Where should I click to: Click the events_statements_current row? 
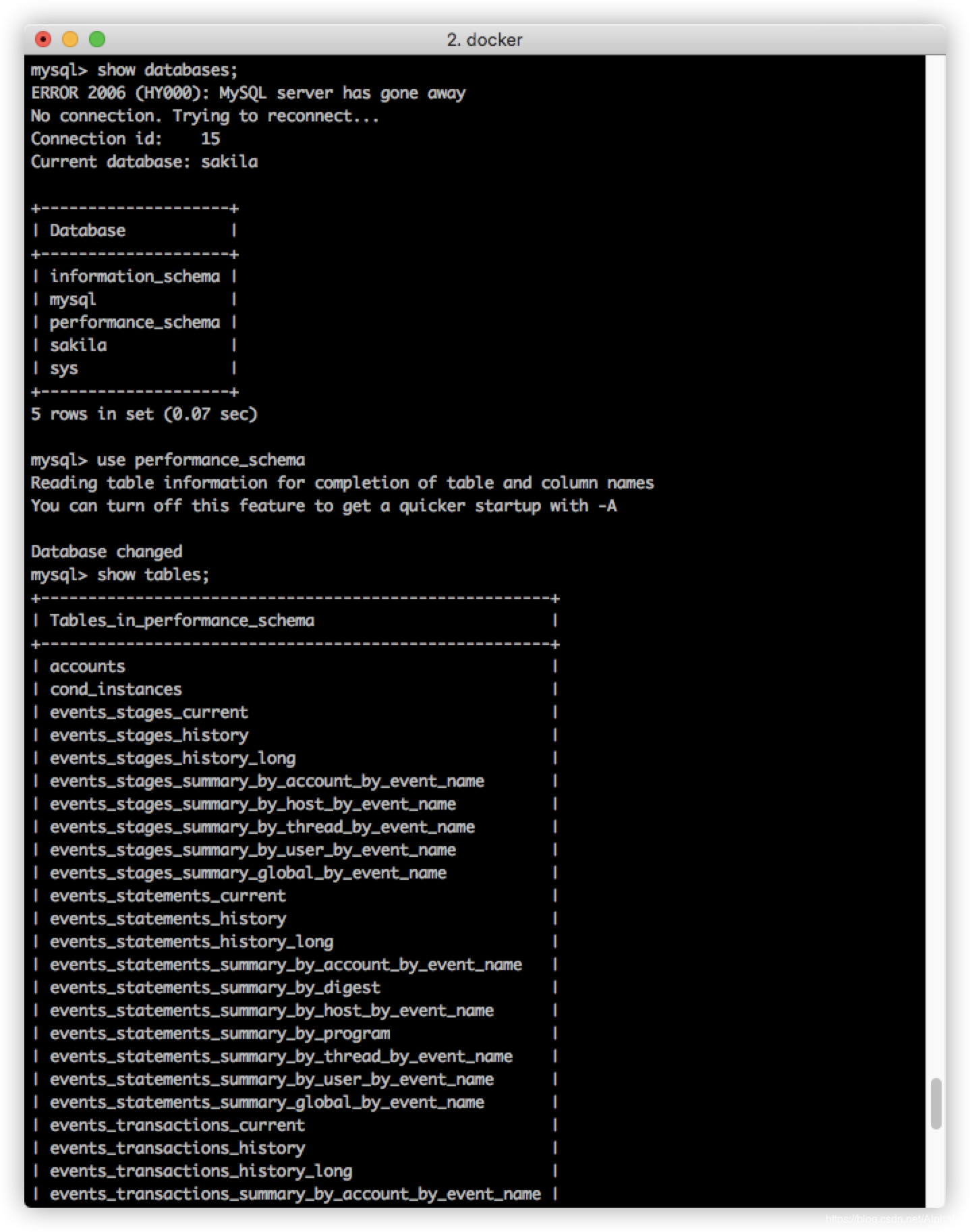[x=295, y=896]
